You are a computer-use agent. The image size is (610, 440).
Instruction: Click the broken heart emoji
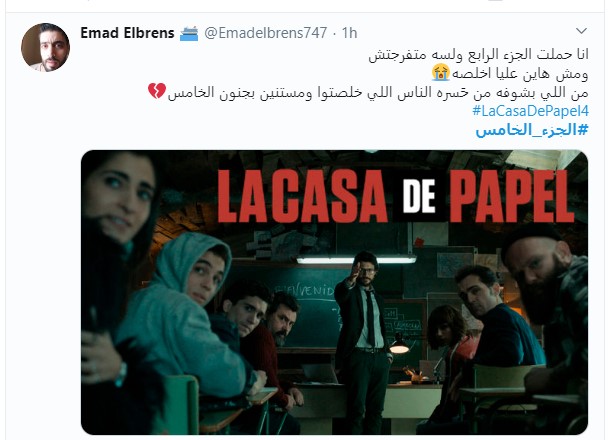157,91
